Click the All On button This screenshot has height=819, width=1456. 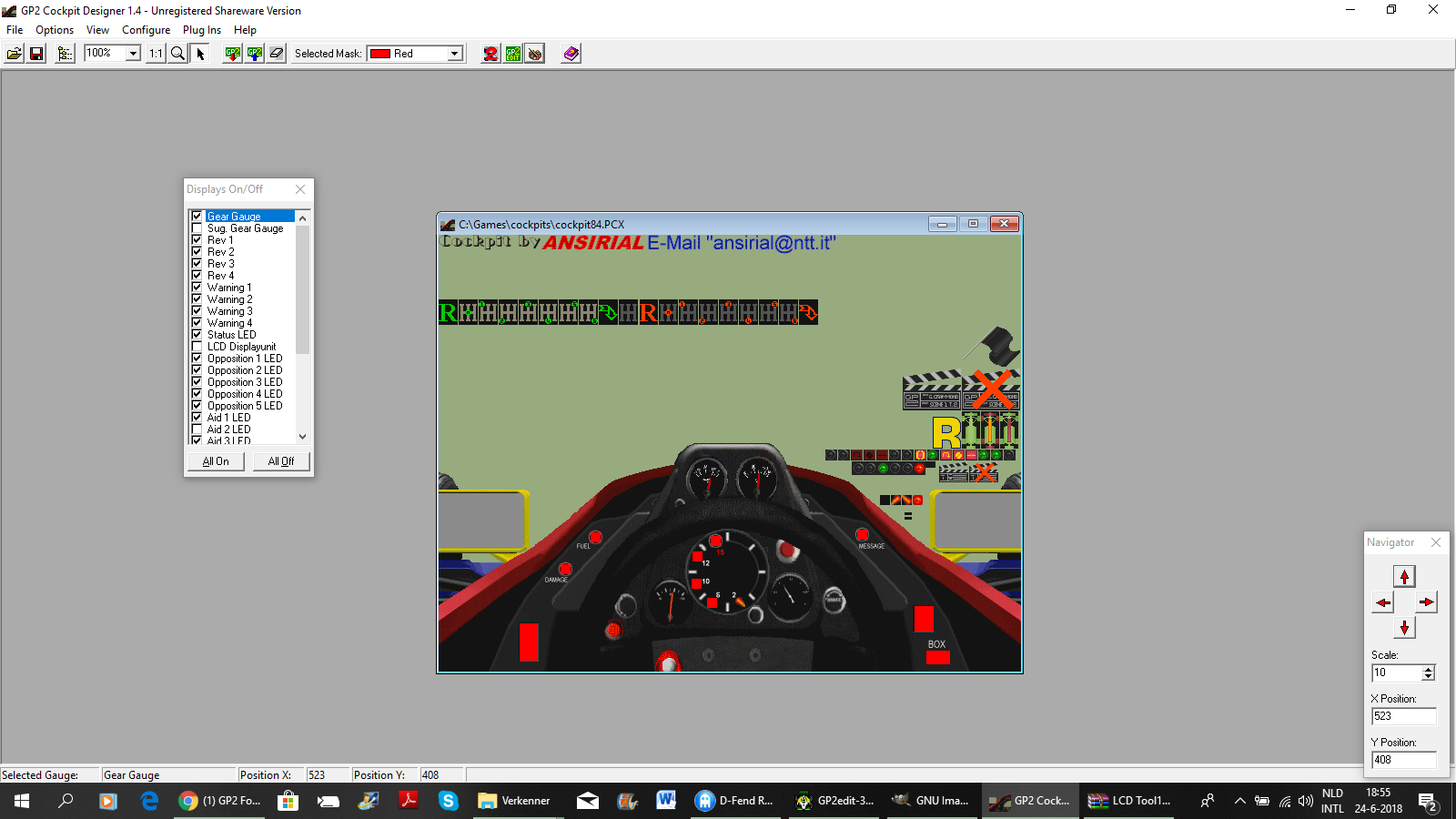pyautogui.click(x=216, y=461)
